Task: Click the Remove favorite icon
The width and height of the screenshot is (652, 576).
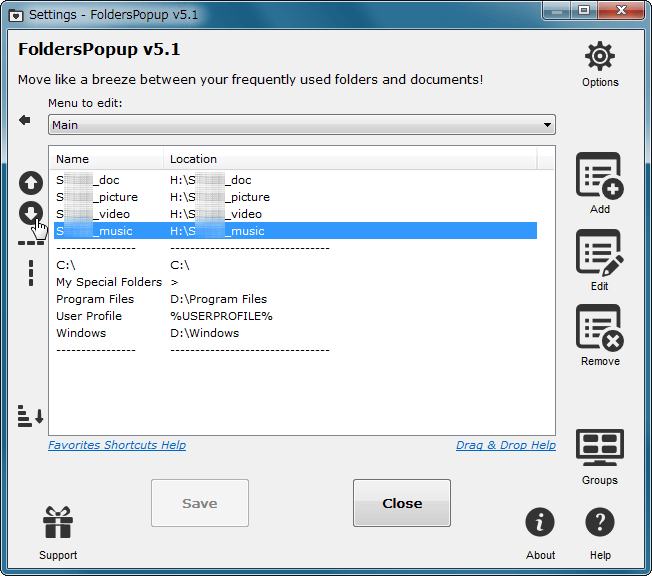Action: click(600, 327)
